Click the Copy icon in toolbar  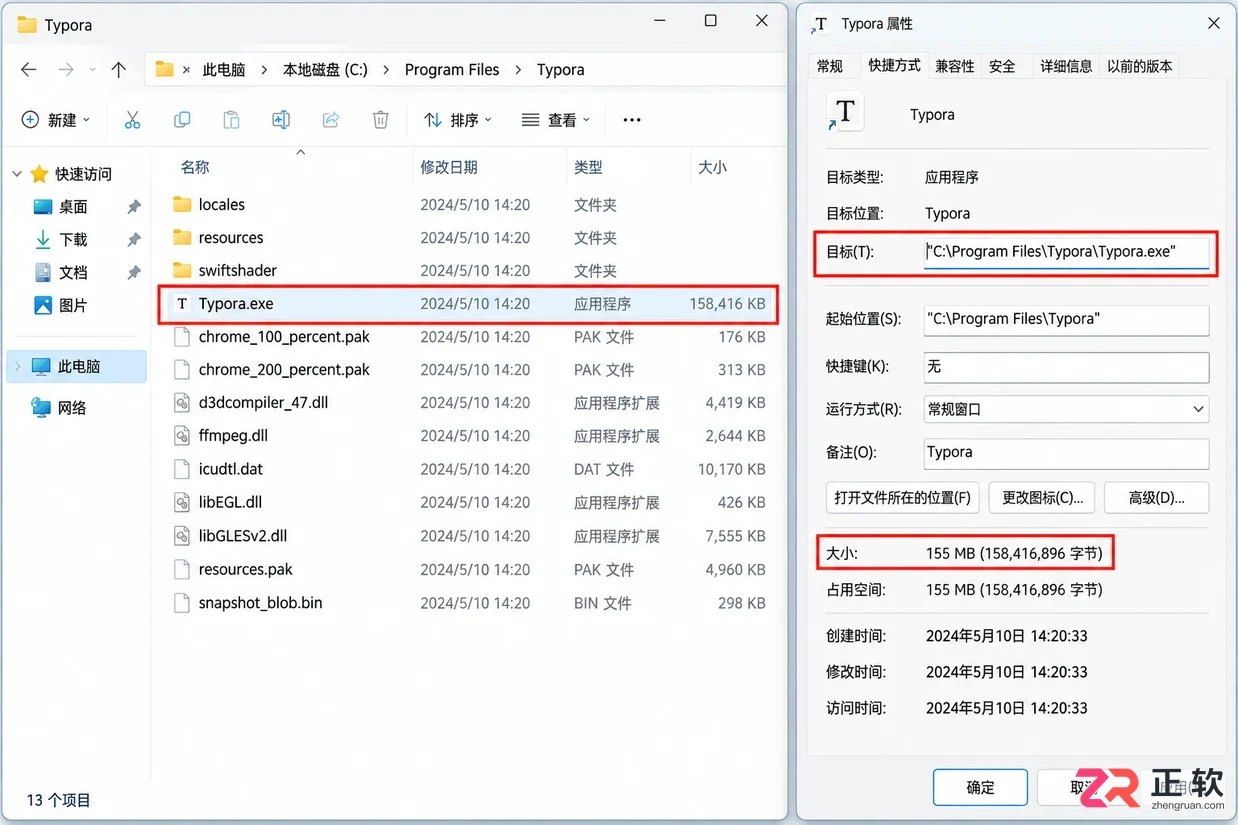coord(182,120)
